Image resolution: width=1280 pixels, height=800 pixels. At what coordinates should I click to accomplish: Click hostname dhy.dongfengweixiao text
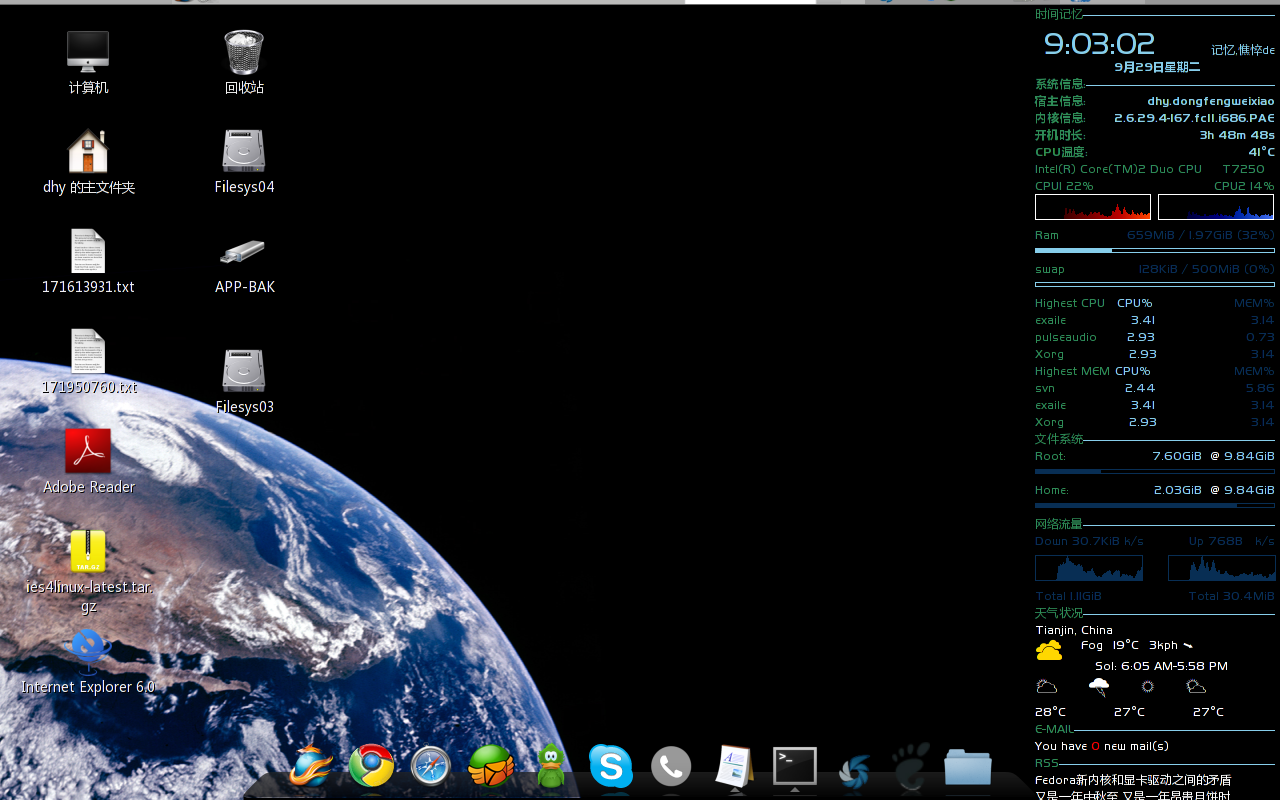[1211, 101]
